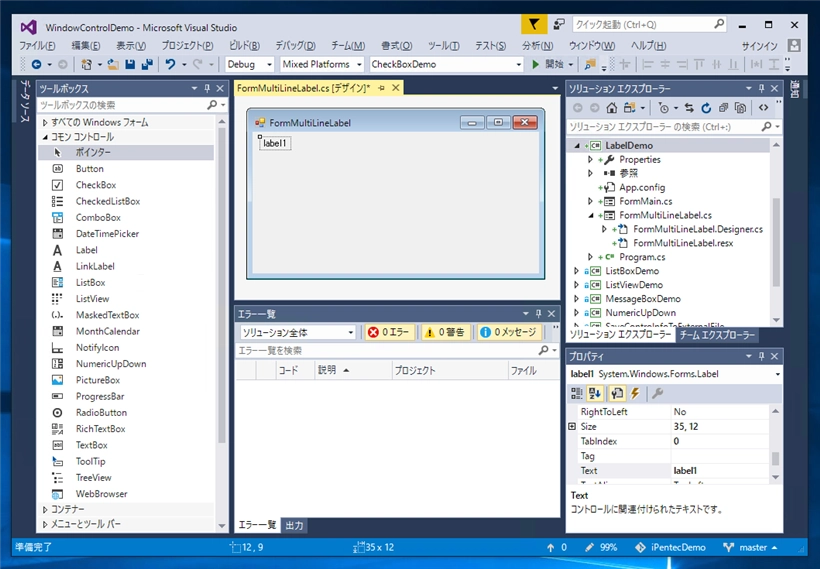The image size is (820, 569).
Task: Click the New Project toolbar icon
Action: click(86, 64)
